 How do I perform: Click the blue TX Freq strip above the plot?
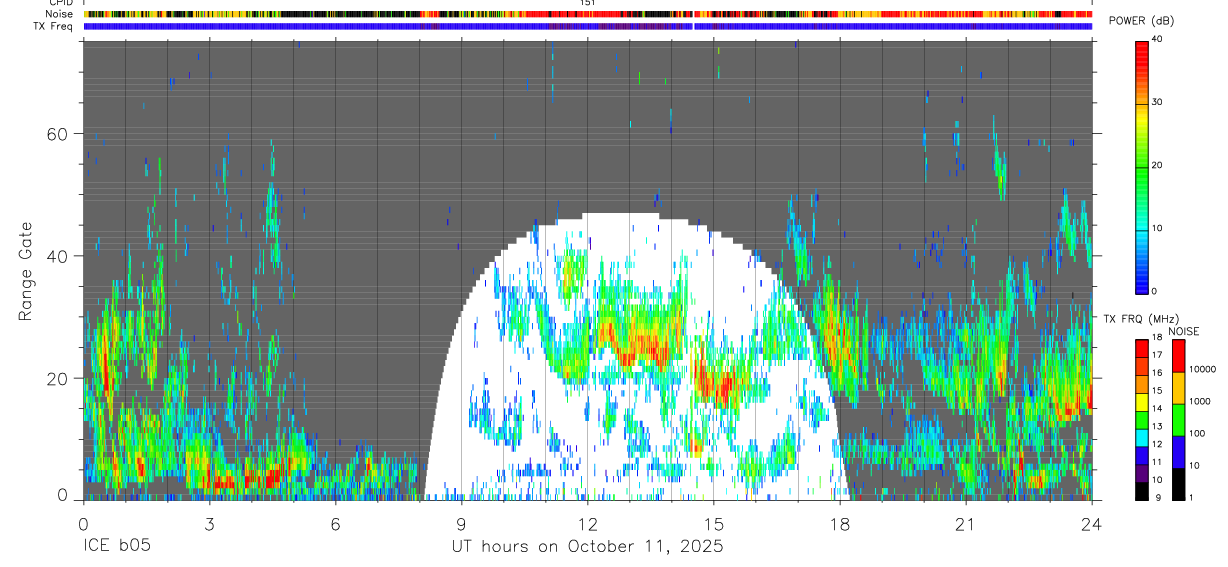click(588, 27)
